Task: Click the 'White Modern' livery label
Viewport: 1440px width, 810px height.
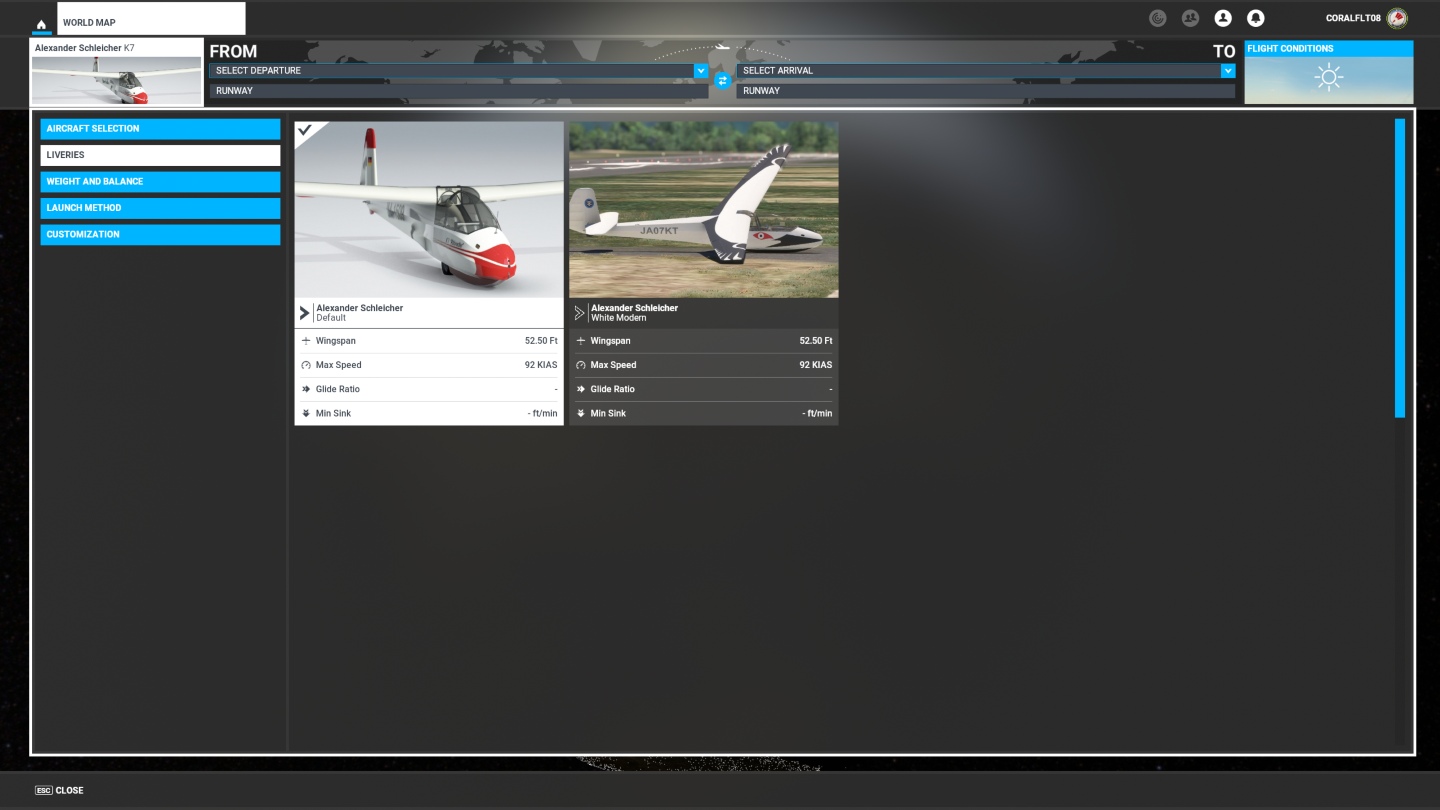Action: point(618,318)
